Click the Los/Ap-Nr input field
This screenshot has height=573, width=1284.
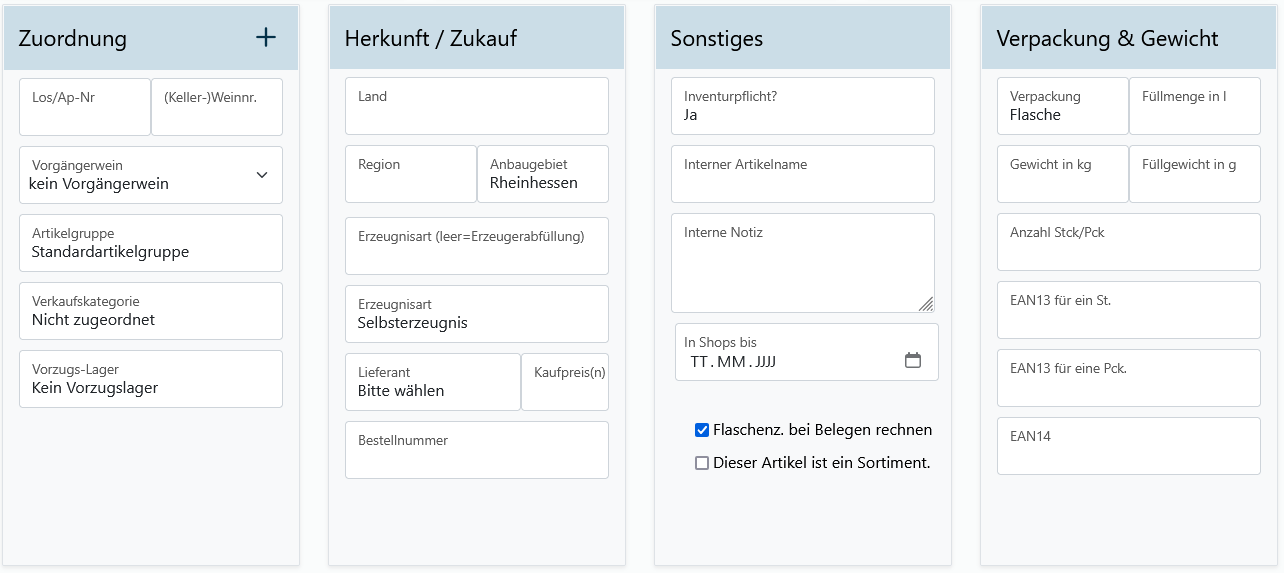(x=85, y=108)
